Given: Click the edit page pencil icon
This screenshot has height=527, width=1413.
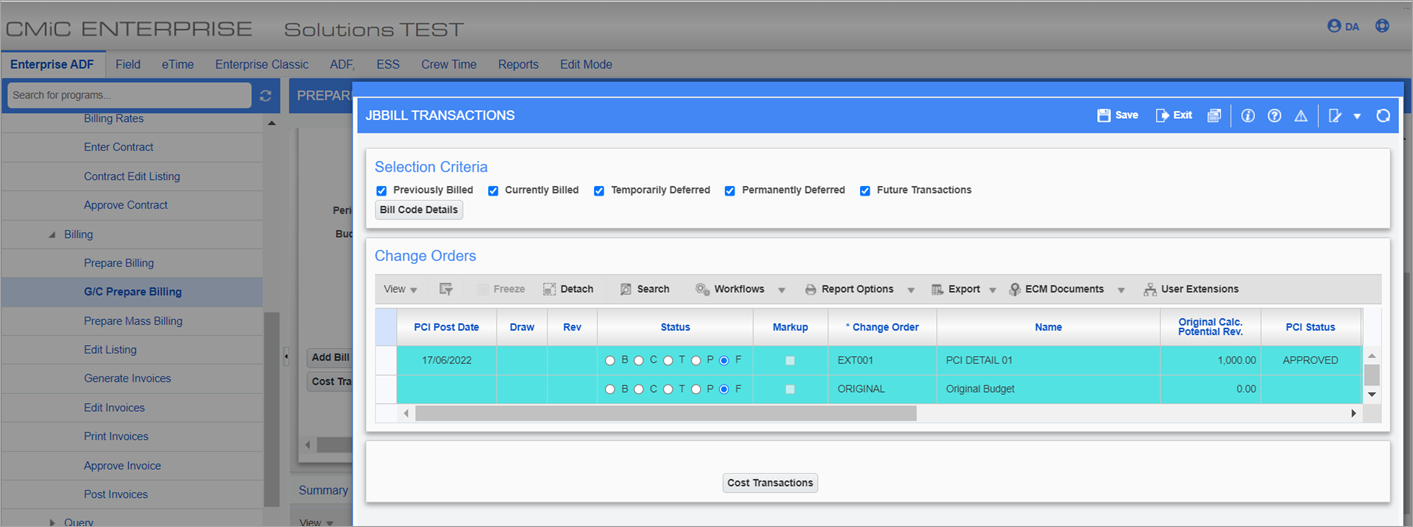Looking at the screenshot, I should click(x=1335, y=115).
